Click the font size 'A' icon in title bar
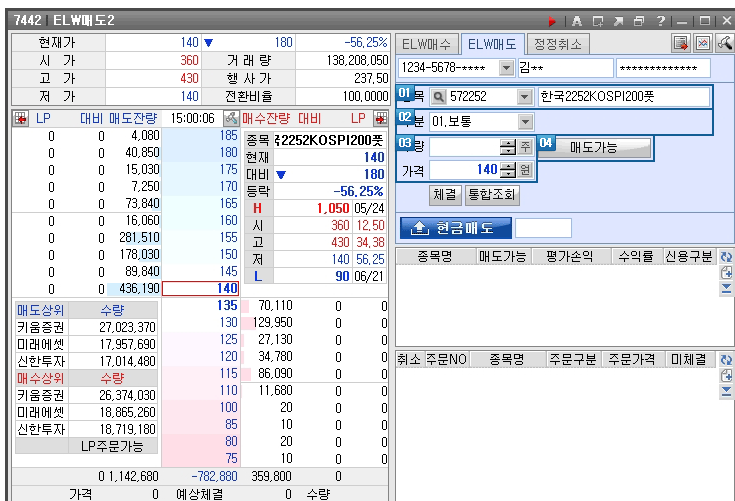The image size is (735, 501). (577, 21)
